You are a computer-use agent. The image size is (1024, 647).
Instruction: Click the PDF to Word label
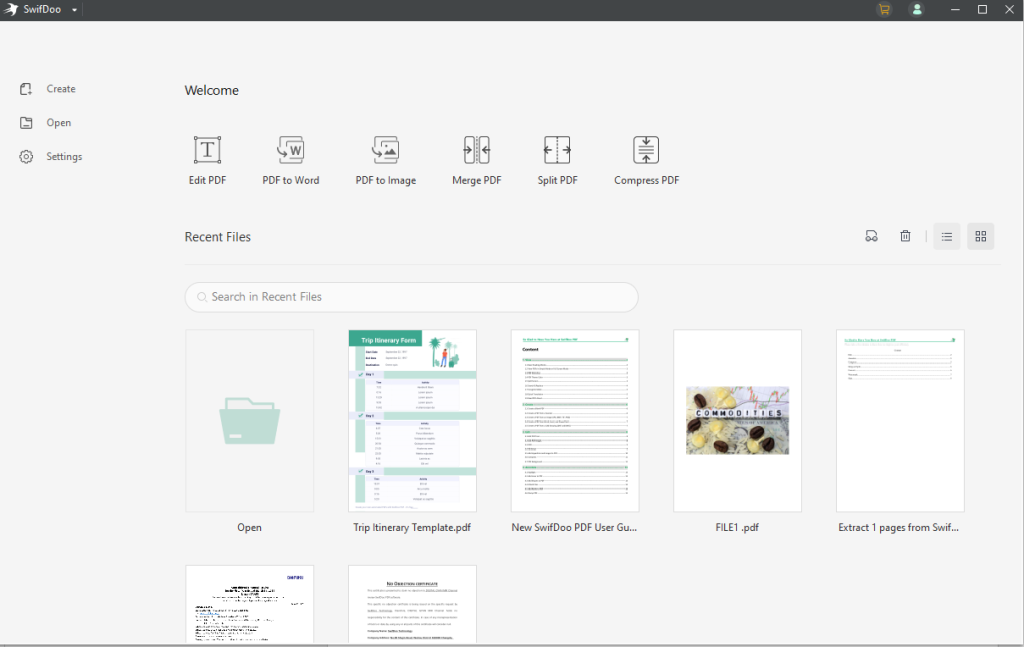click(x=291, y=180)
